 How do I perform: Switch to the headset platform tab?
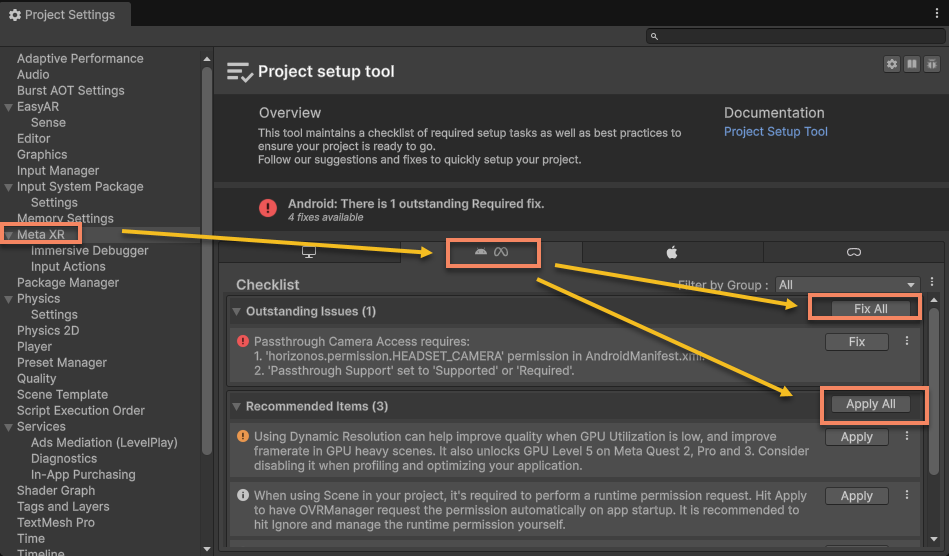(x=853, y=252)
